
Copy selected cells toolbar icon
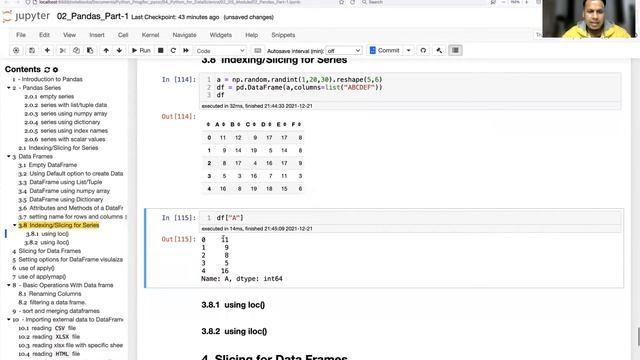[x=76, y=51]
